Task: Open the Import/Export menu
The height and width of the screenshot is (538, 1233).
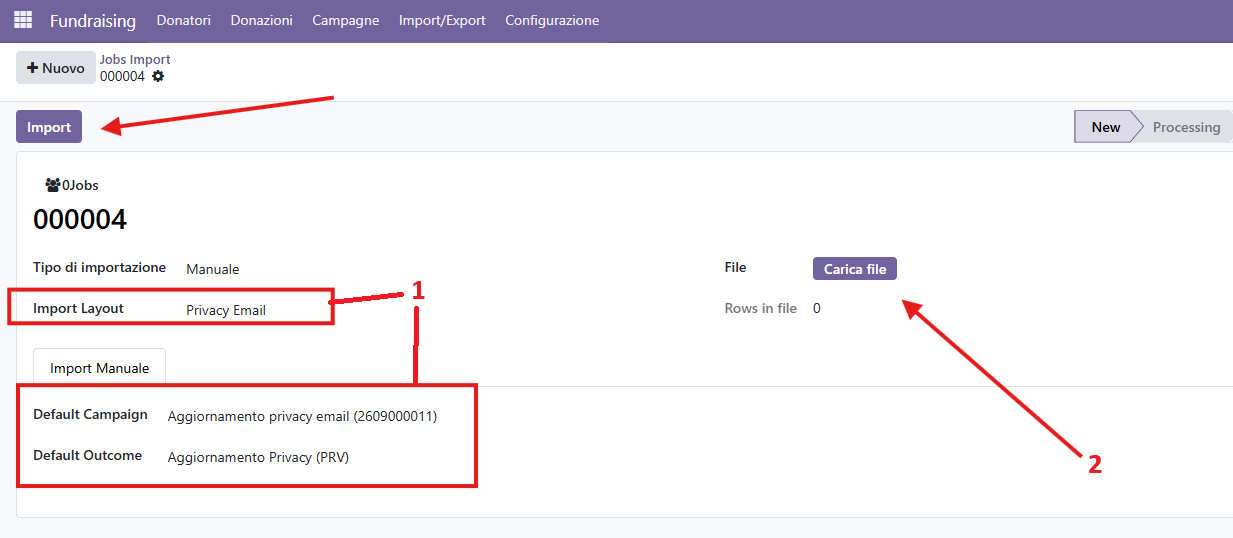Action: point(442,20)
